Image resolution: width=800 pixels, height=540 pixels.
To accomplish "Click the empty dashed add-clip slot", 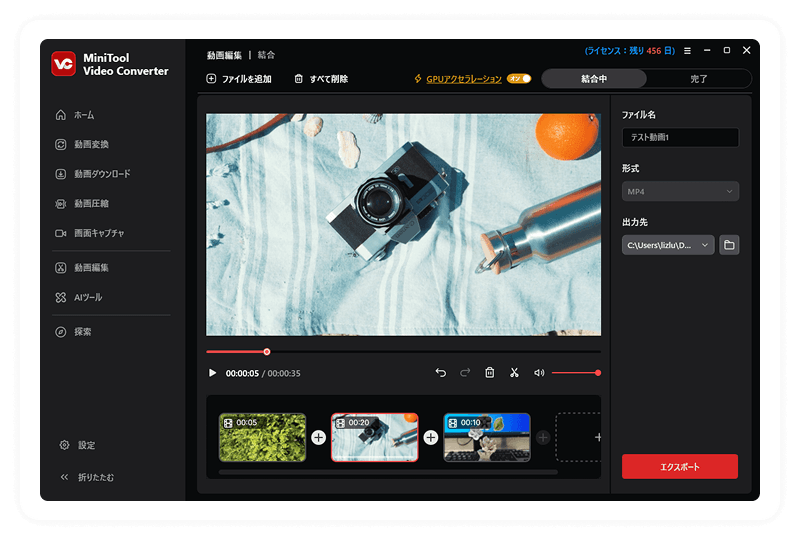I will point(578,437).
